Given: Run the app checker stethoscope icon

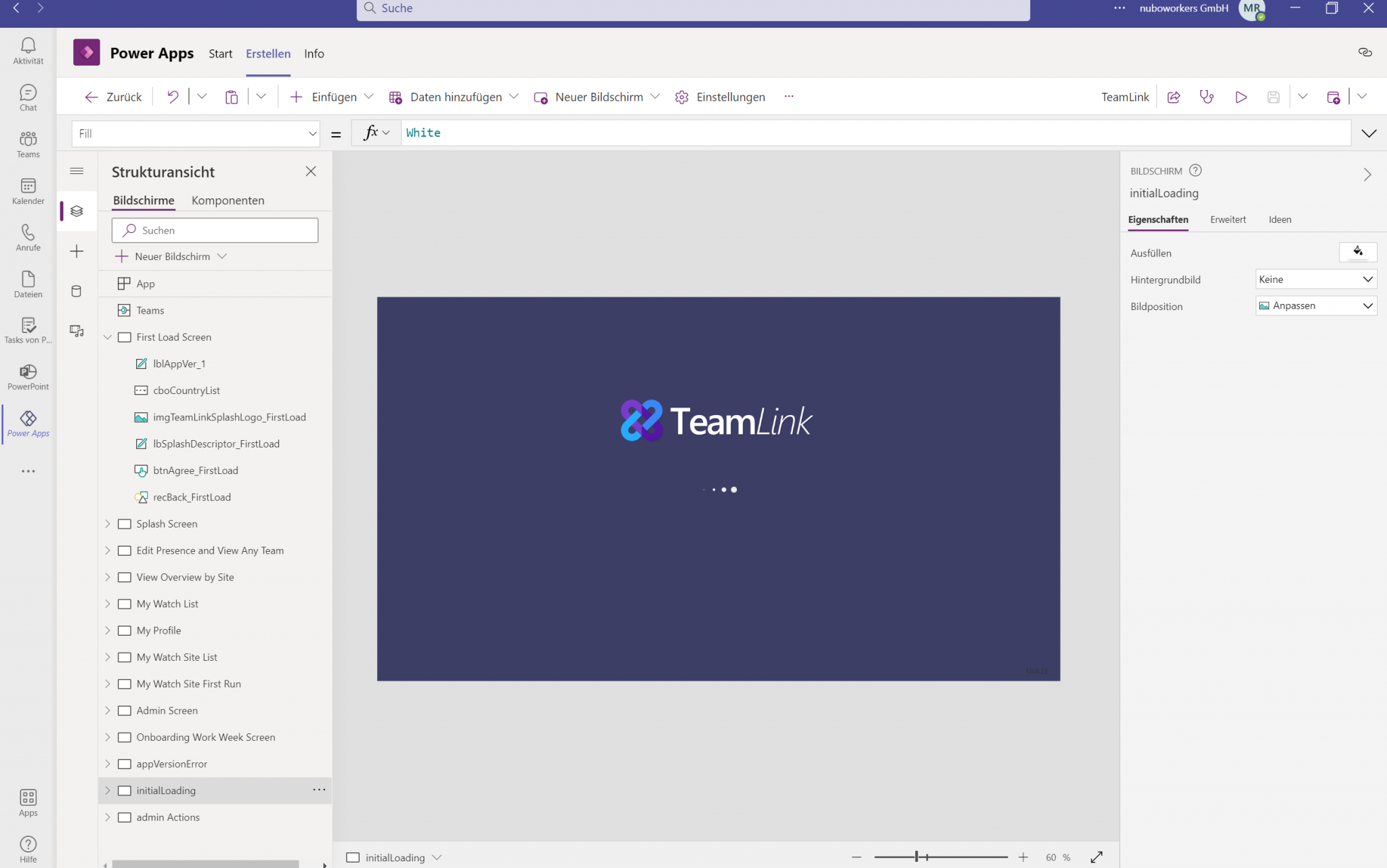Looking at the screenshot, I should [x=1207, y=97].
